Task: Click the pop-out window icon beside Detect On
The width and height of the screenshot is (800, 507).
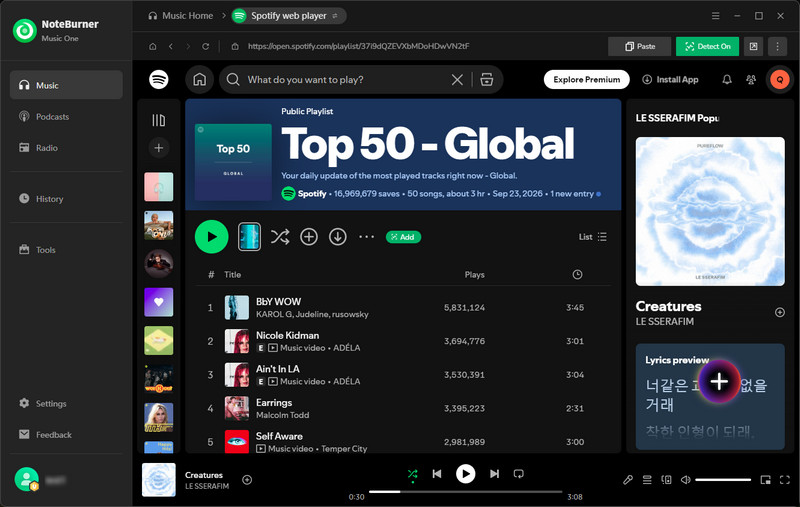Action: coord(754,46)
